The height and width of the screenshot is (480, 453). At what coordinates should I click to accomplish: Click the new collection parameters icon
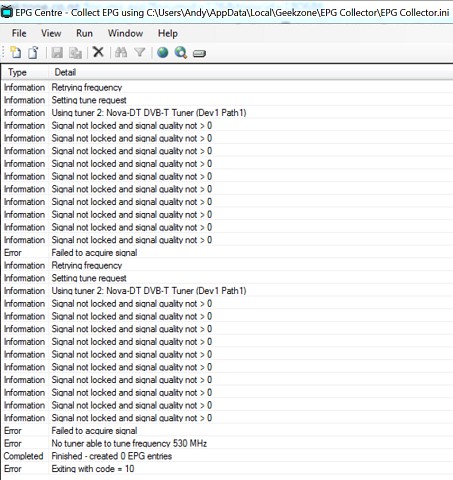pos(16,52)
